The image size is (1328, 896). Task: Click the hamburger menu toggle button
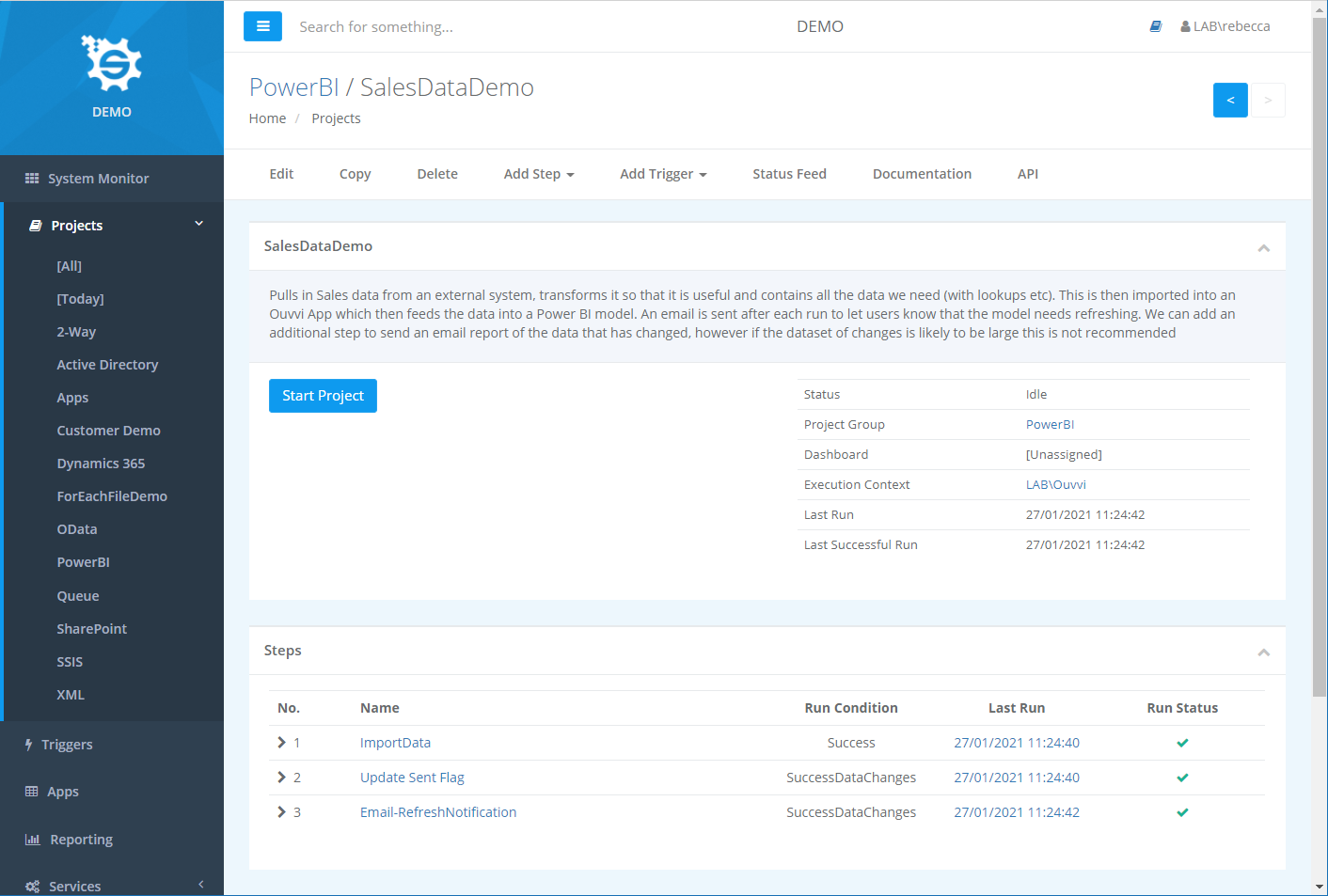pos(262,26)
